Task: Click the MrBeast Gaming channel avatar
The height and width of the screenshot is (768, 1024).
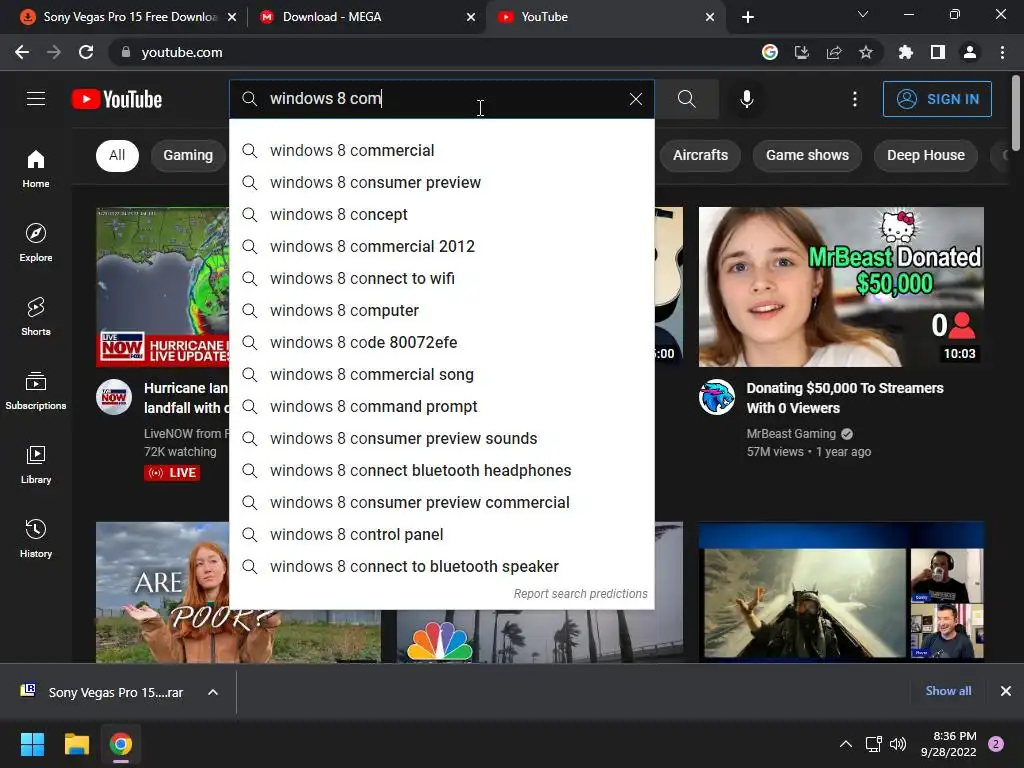Action: click(x=717, y=397)
